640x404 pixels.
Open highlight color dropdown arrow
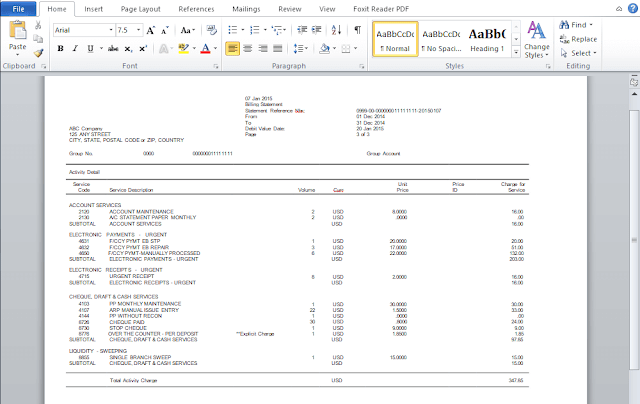pyautogui.click(x=194, y=49)
